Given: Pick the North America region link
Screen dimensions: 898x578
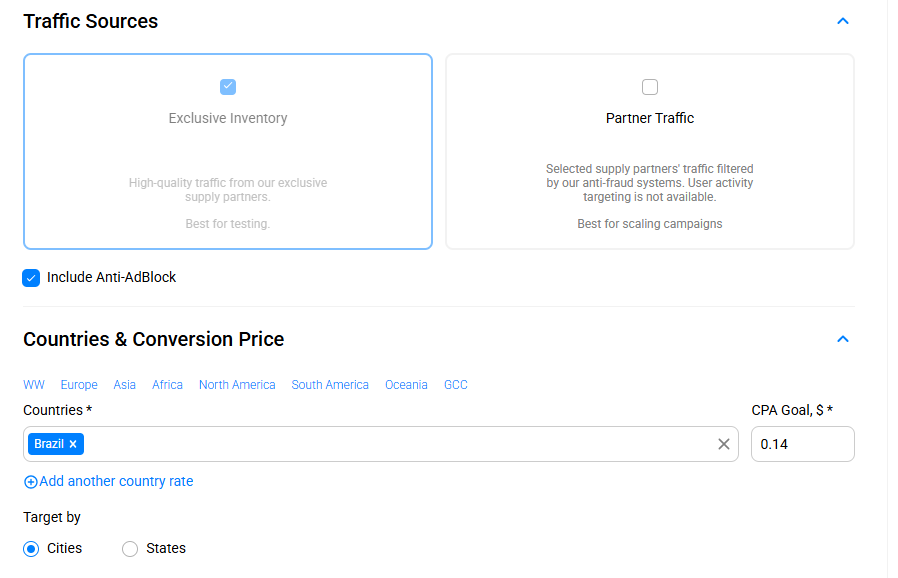Looking at the screenshot, I should 237,385.
